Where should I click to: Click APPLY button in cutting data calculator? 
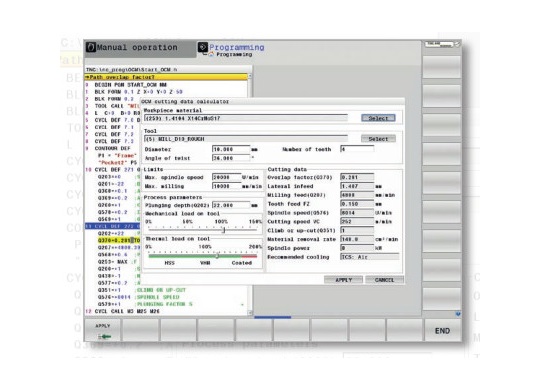[x=344, y=280]
